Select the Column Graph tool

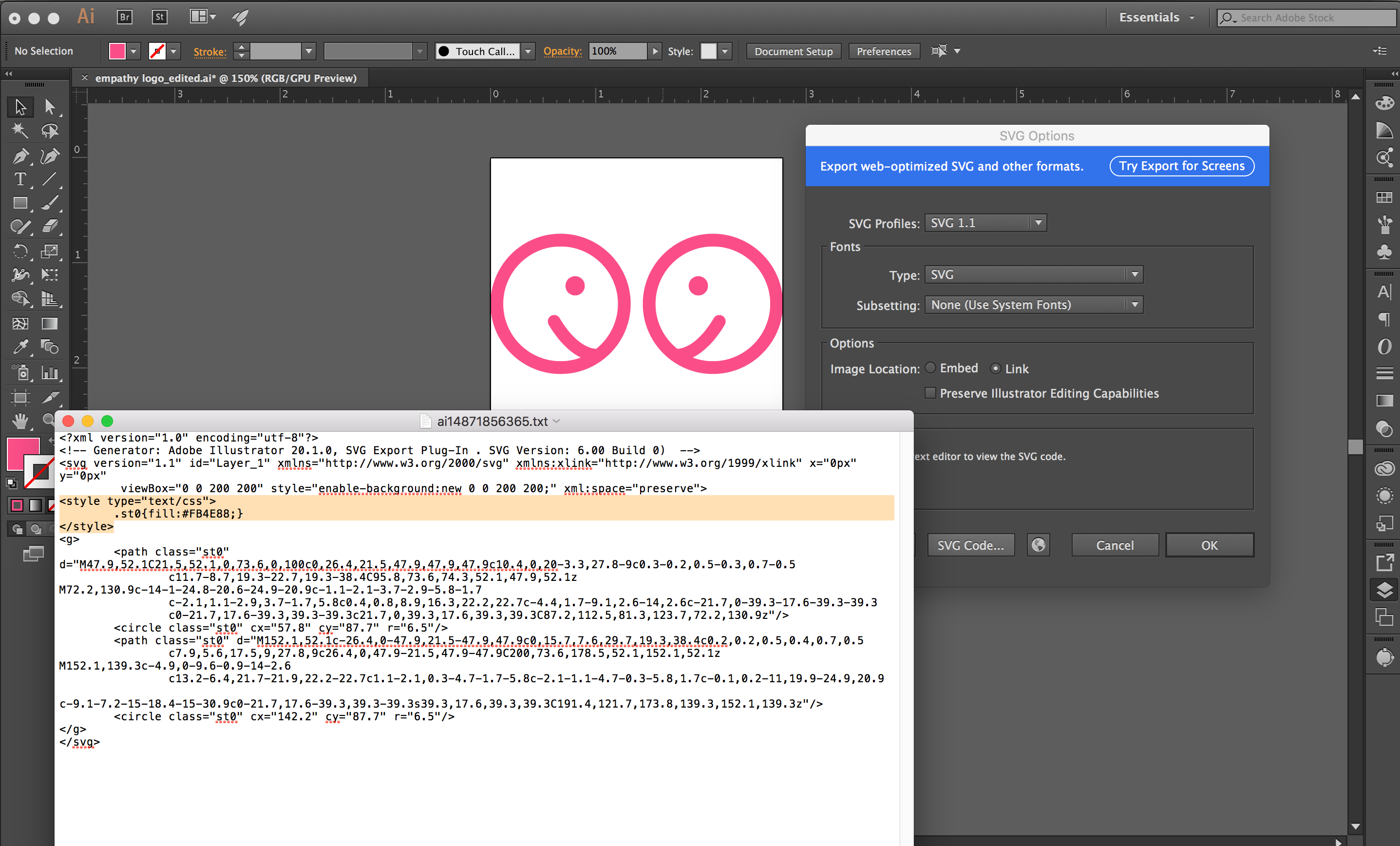pyautogui.click(x=50, y=372)
